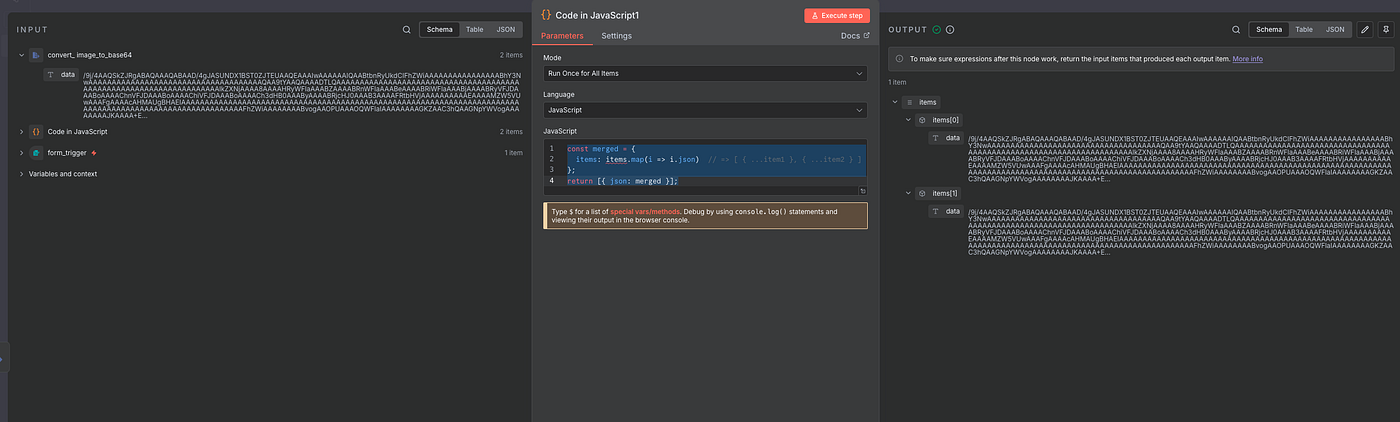
Task: Click the green success checkmark beside OUTPUT
Action: 936,30
